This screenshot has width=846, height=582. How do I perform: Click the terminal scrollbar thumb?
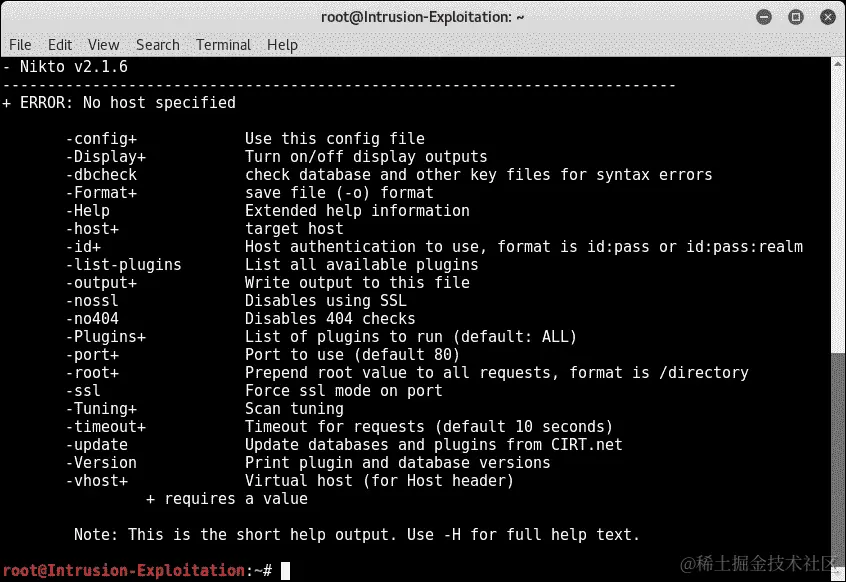tap(838, 211)
